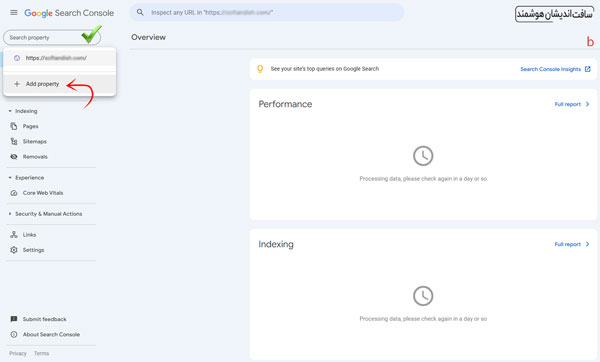Click the Inspect any URL search field
The width and height of the screenshot is (600, 362).
[267, 12]
